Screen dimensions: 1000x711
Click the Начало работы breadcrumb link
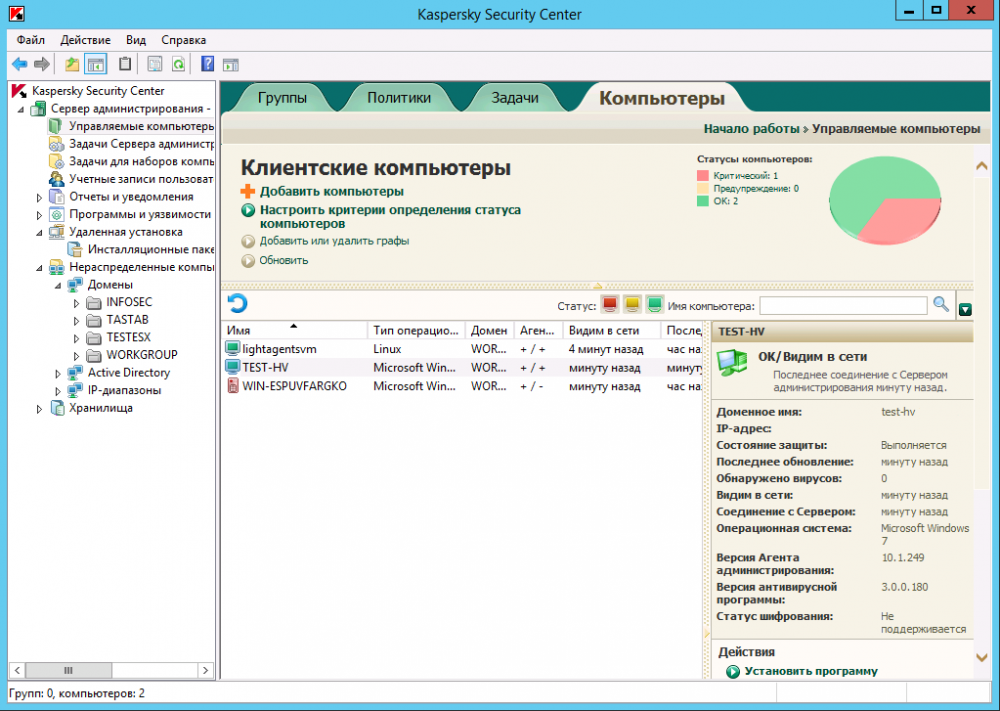pos(751,129)
